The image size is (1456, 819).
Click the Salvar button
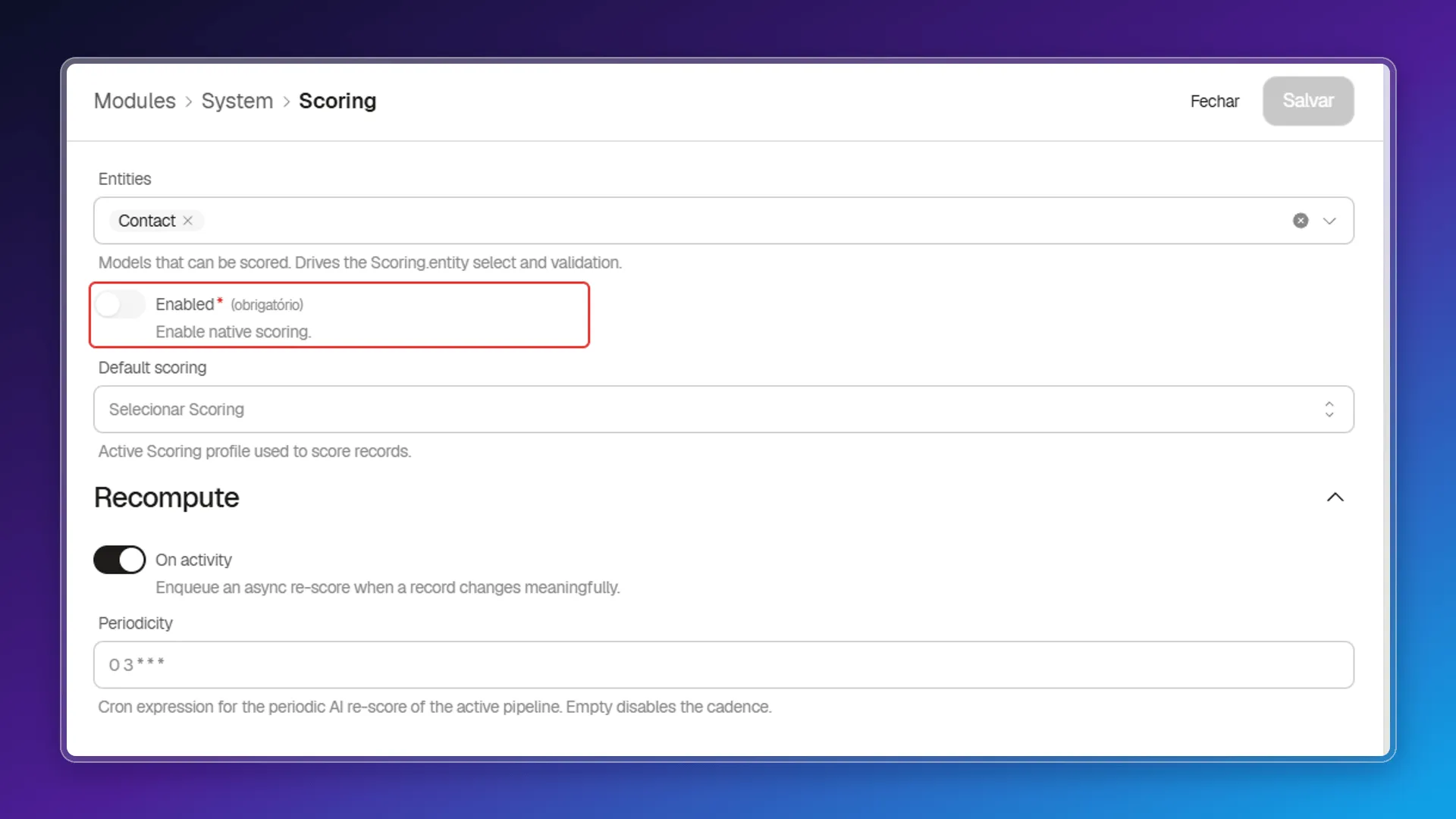1308,101
